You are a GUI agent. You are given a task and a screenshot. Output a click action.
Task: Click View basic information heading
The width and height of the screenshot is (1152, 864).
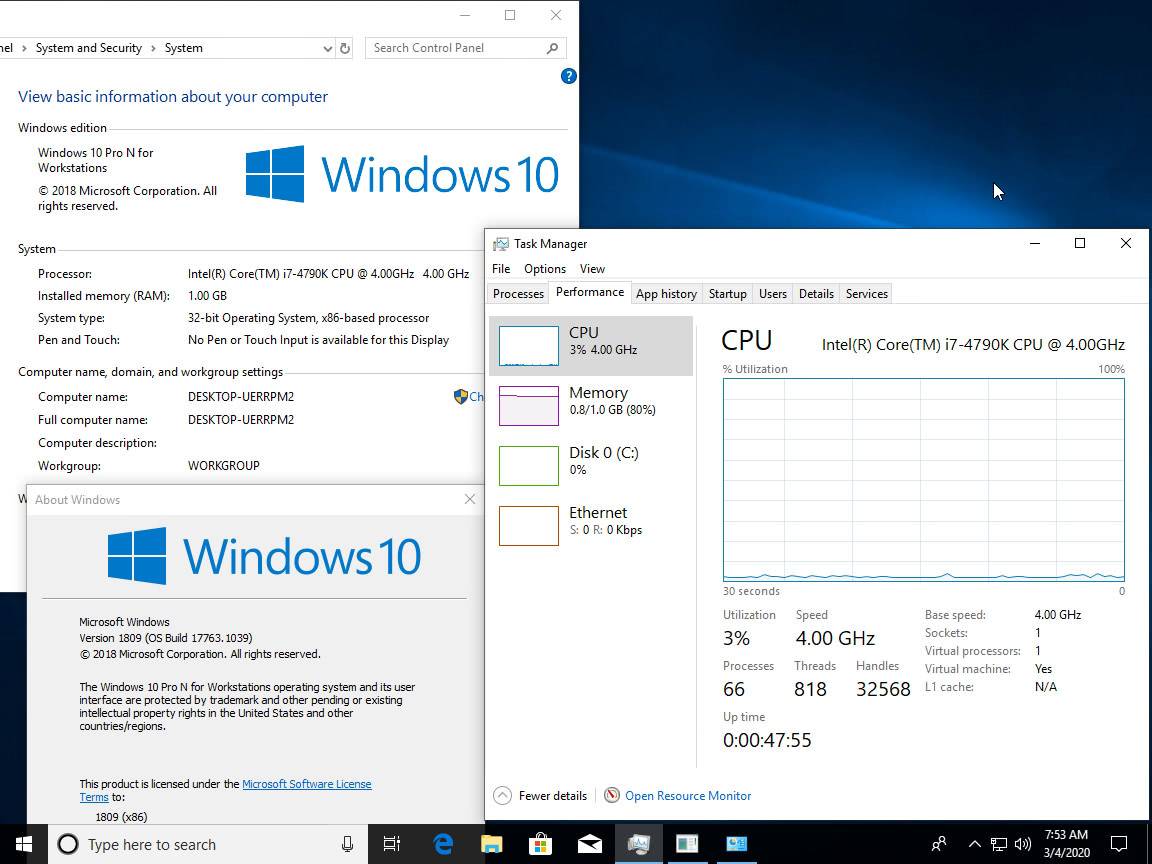coord(173,97)
